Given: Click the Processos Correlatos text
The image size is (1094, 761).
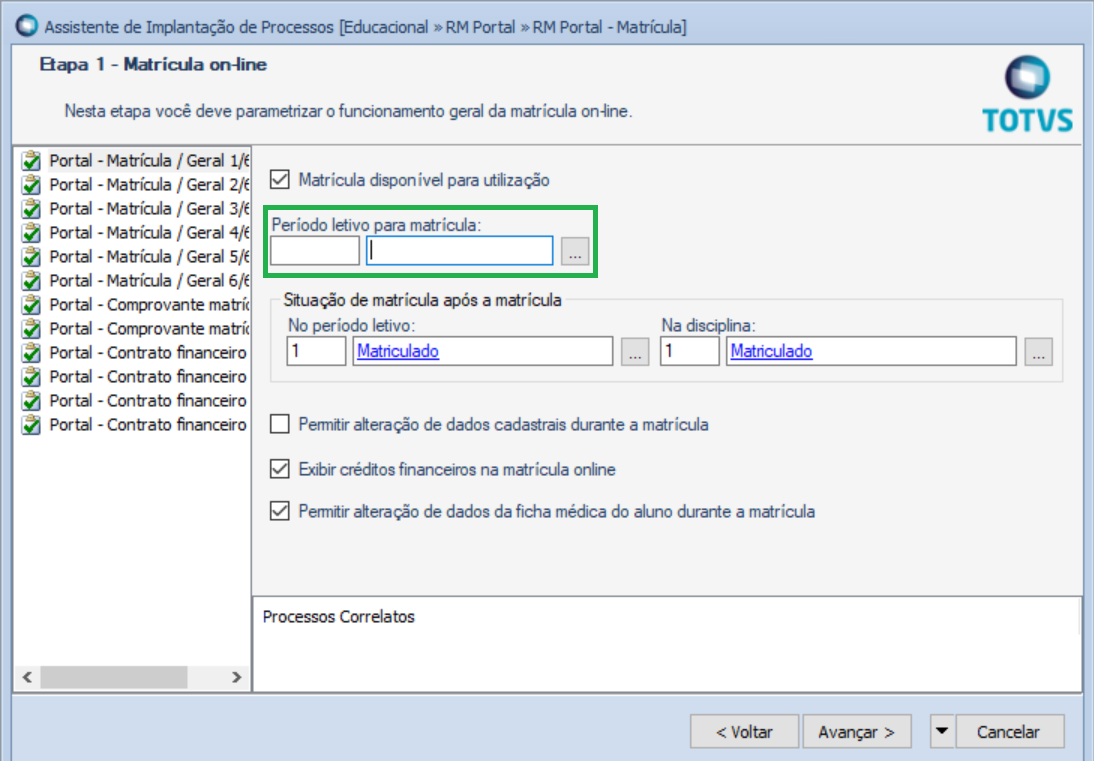Looking at the screenshot, I should coord(338,617).
